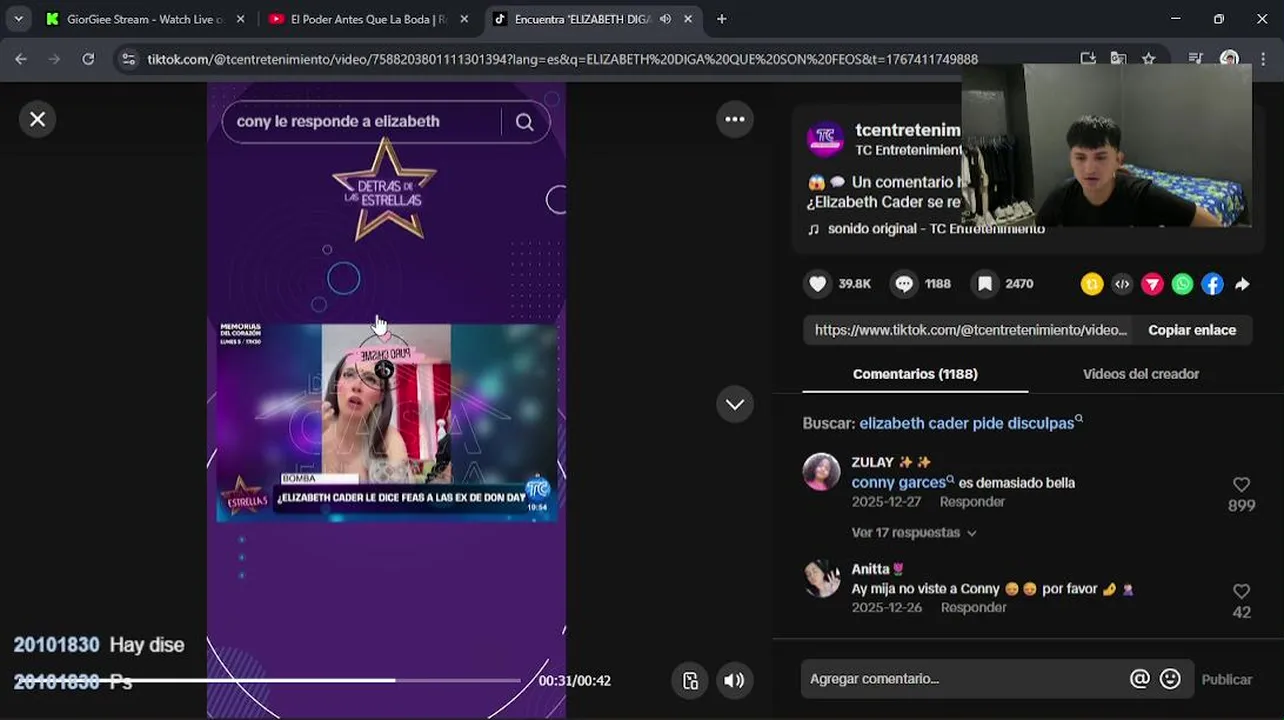This screenshot has height=720, width=1284.
Task: Open the Chrome profile avatar
Action: click(x=1230, y=59)
